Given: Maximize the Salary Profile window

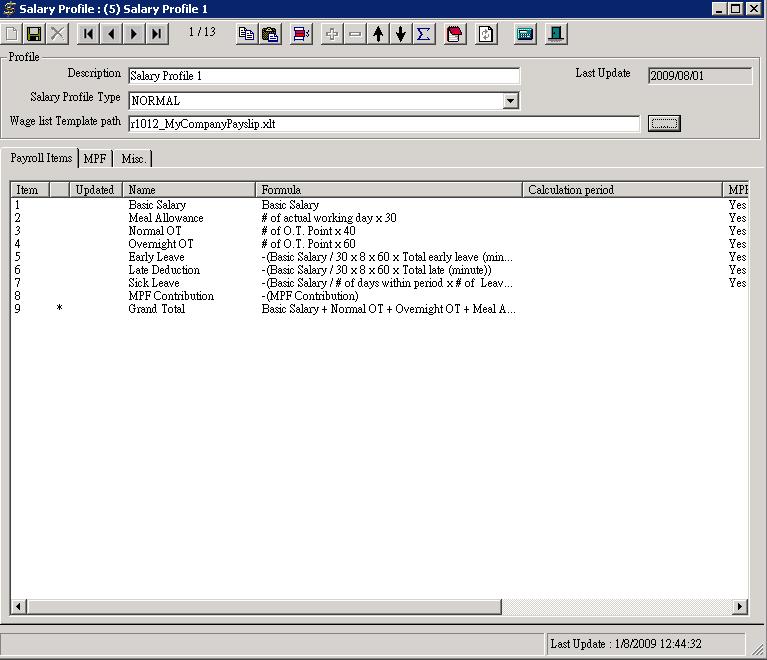Looking at the screenshot, I should pos(735,8).
